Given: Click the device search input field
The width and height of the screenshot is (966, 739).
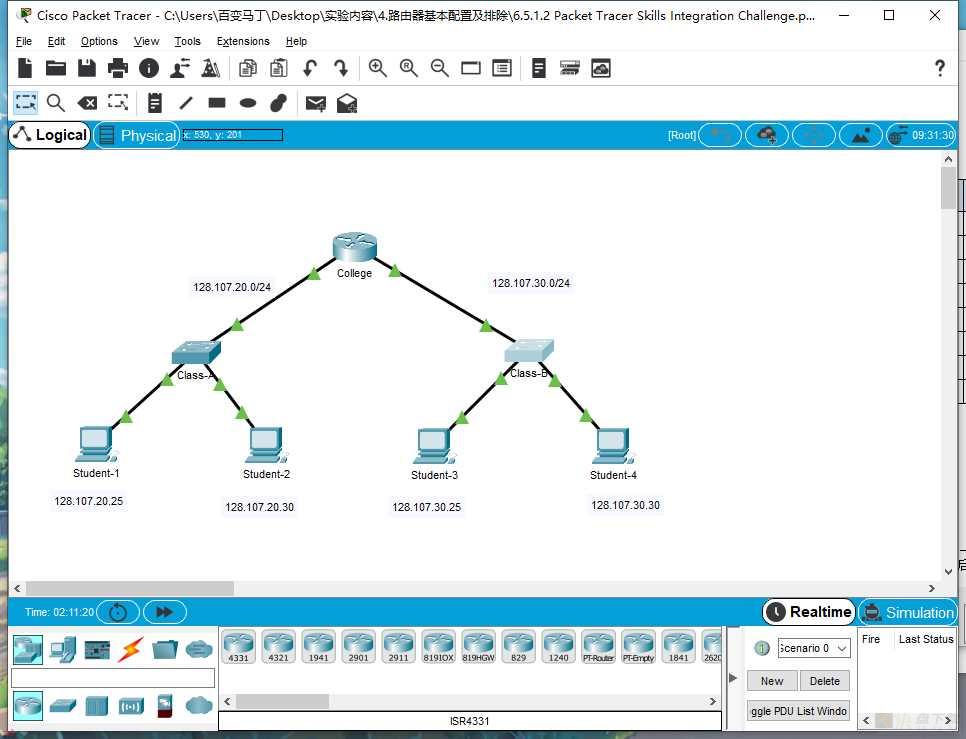Looking at the screenshot, I should (113, 678).
